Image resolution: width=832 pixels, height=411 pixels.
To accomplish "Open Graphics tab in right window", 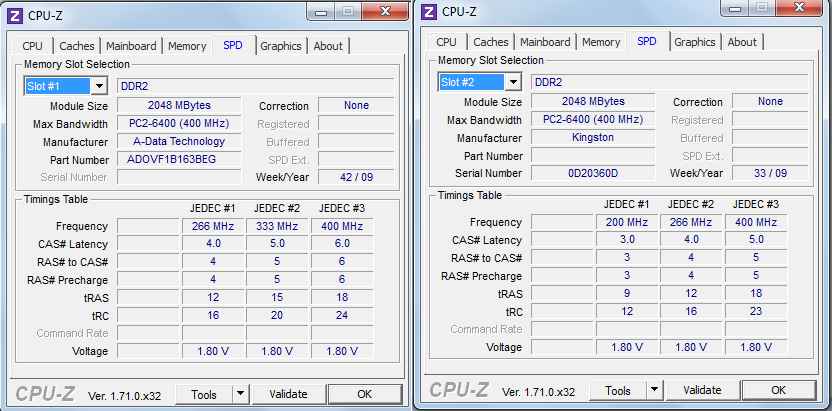I will pos(695,42).
